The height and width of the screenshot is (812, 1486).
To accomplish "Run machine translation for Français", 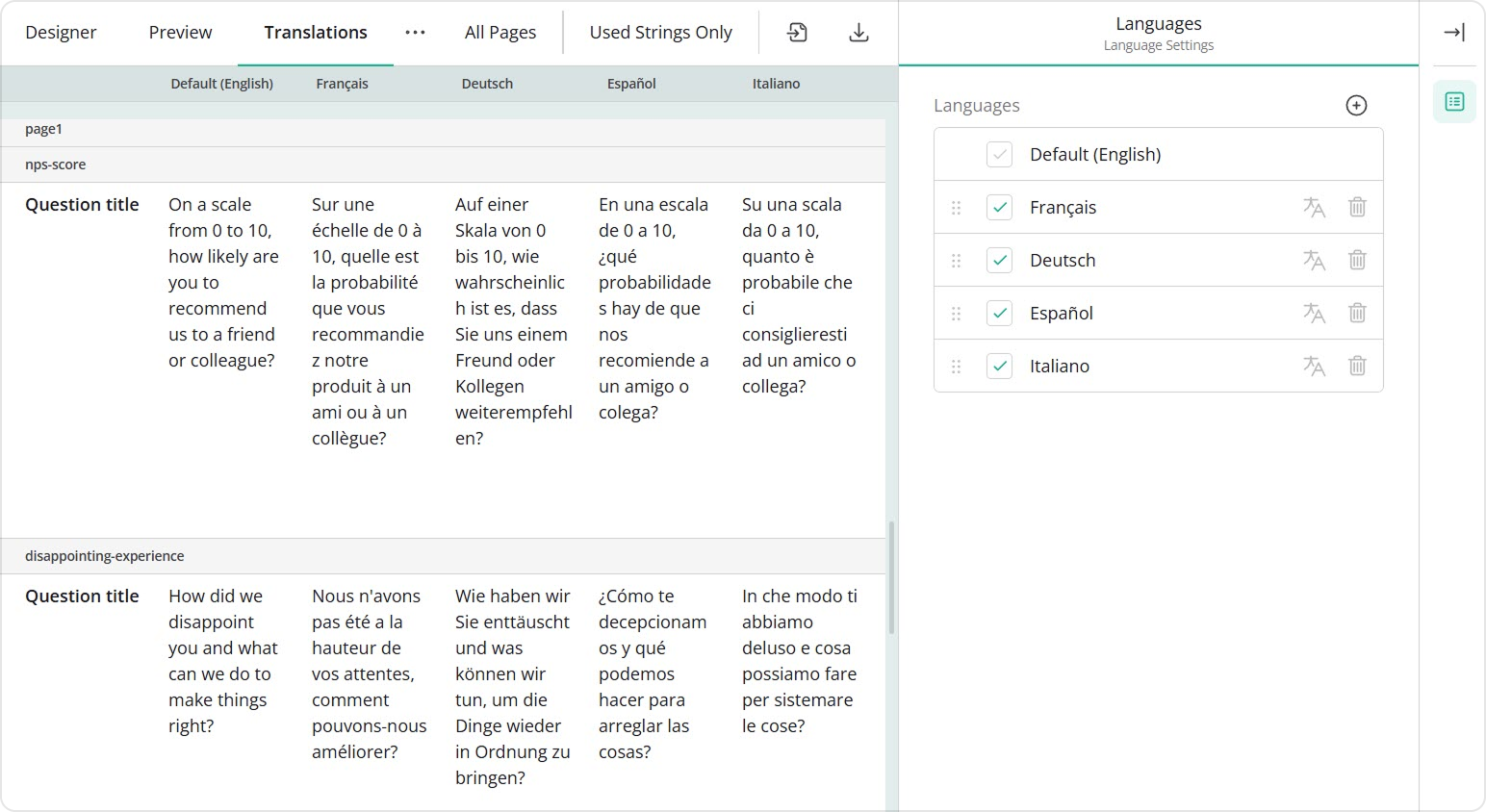I will pos(1314,207).
